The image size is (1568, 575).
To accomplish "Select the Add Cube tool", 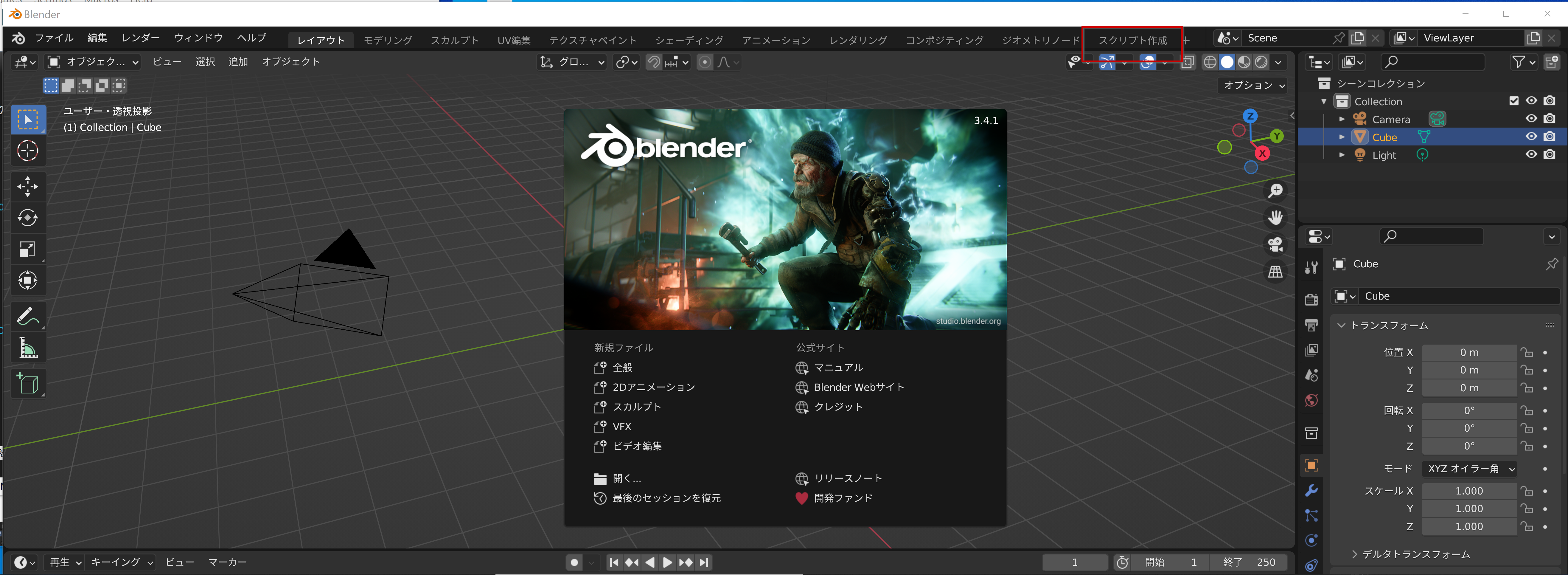I will pos(27,384).
